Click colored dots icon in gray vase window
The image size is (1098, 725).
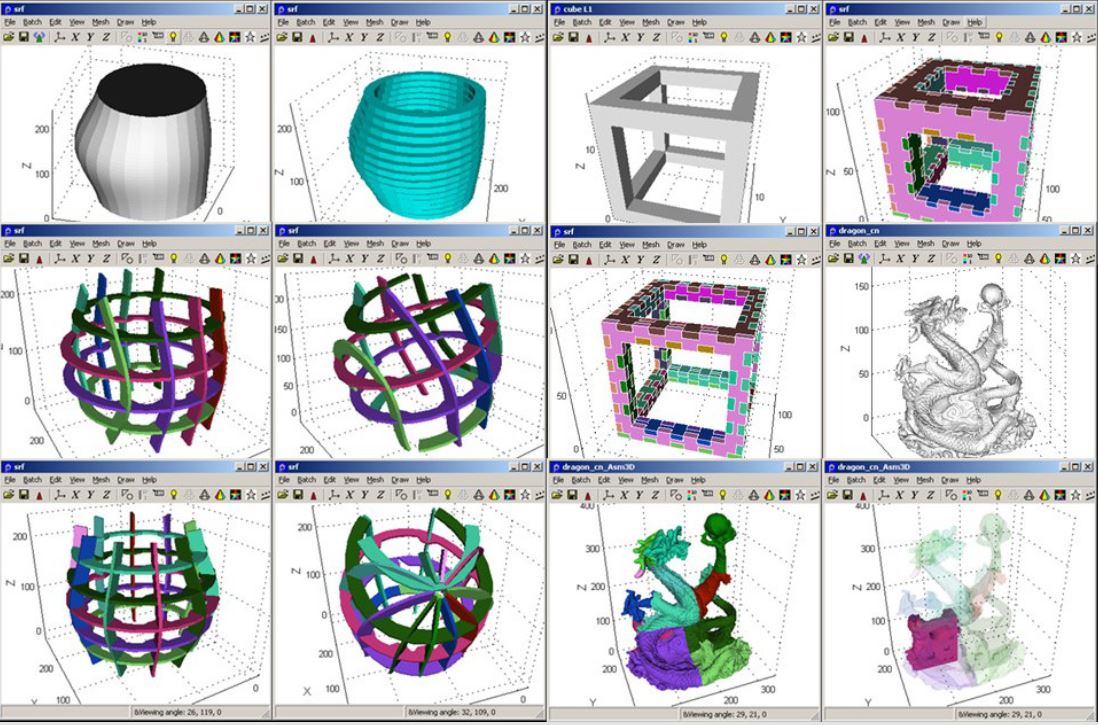pyautogui.click(x=142, y=36)
